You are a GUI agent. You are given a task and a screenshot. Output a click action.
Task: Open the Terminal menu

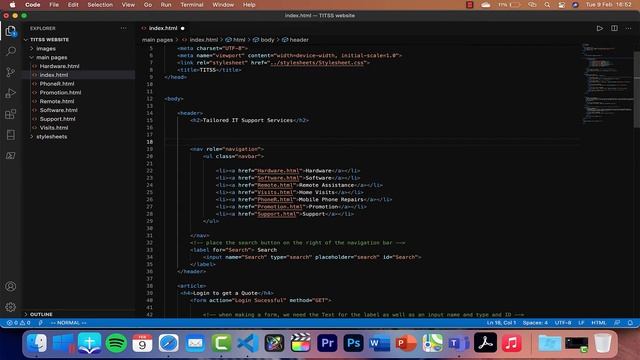tap(192, 5)
